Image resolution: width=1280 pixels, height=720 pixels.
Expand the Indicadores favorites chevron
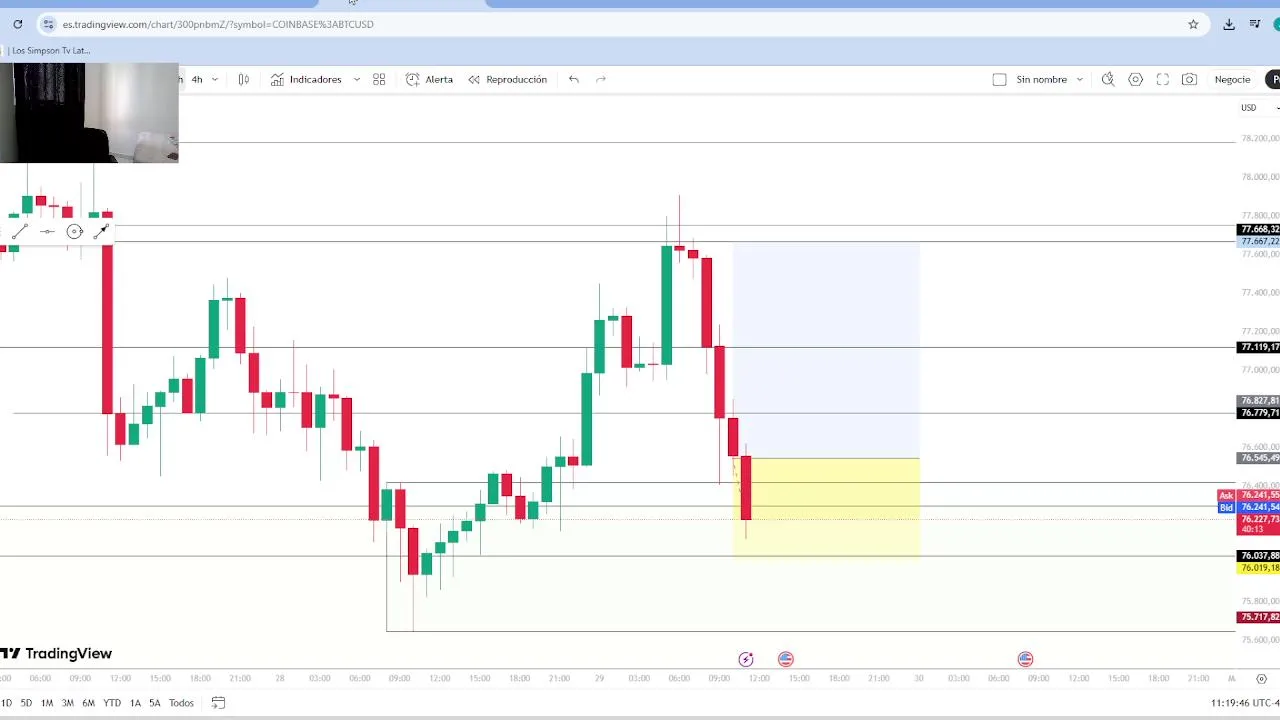[x=356, y=79]
